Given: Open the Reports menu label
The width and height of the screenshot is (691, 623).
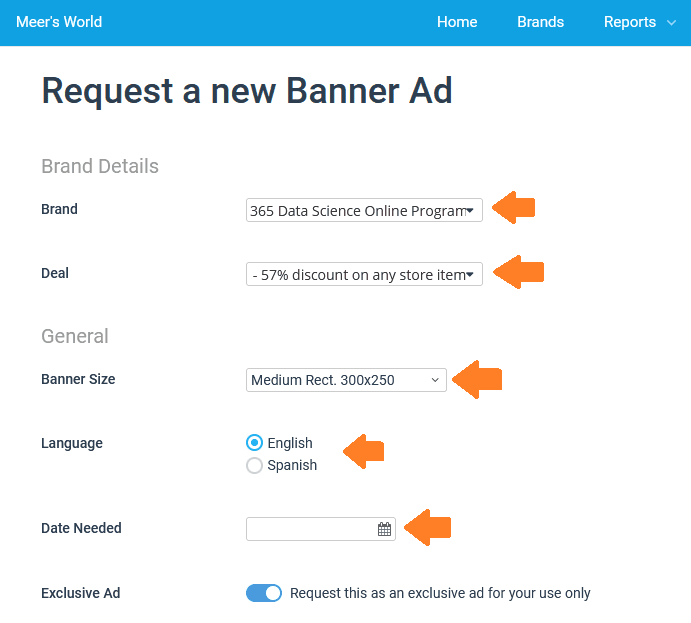Looking at the screenshot, I should click(629, 22).
